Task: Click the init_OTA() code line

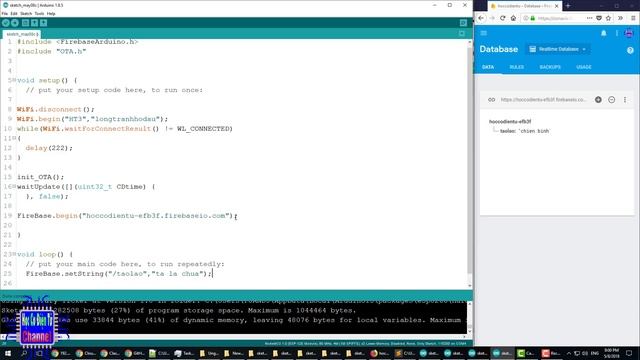Action: click(x=40, y=177)
